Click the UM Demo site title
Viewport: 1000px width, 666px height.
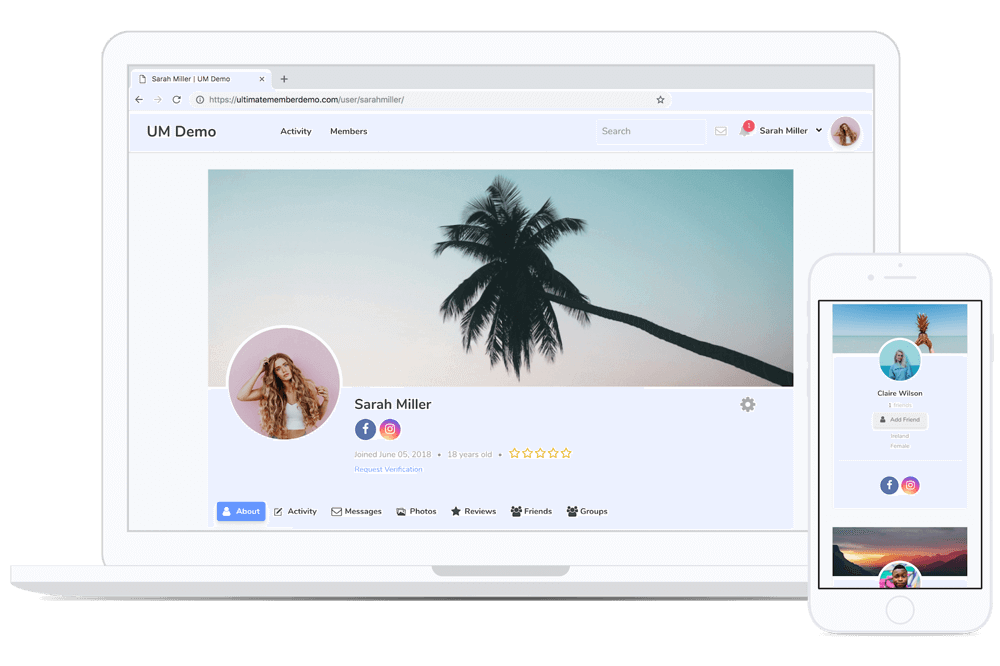pos(181,131)
